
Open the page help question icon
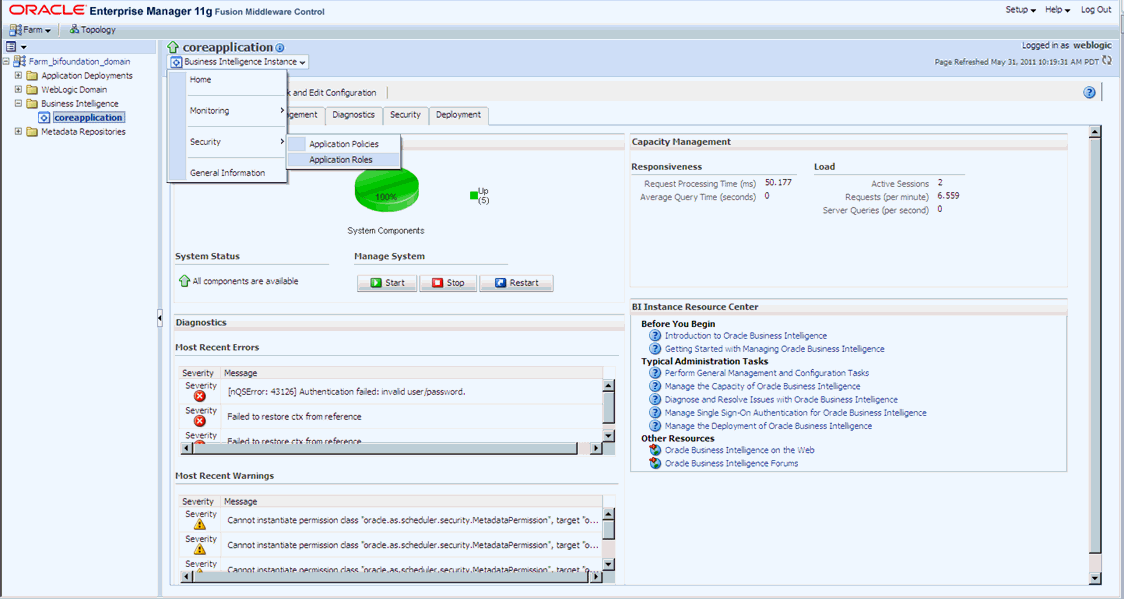tap(1090, 92)
